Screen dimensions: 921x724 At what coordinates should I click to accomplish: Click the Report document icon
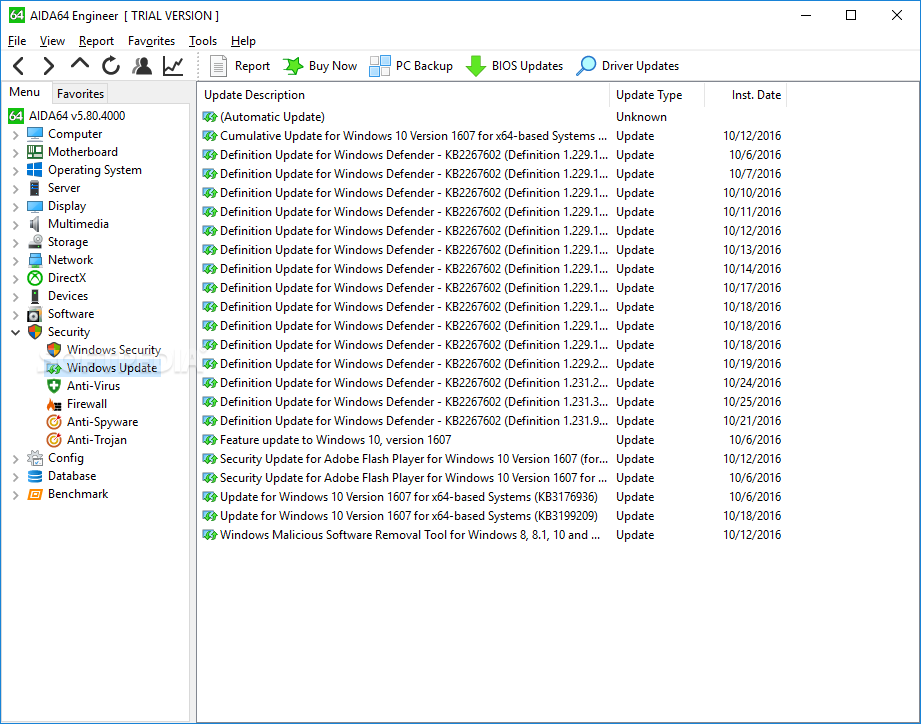(219, 66)
